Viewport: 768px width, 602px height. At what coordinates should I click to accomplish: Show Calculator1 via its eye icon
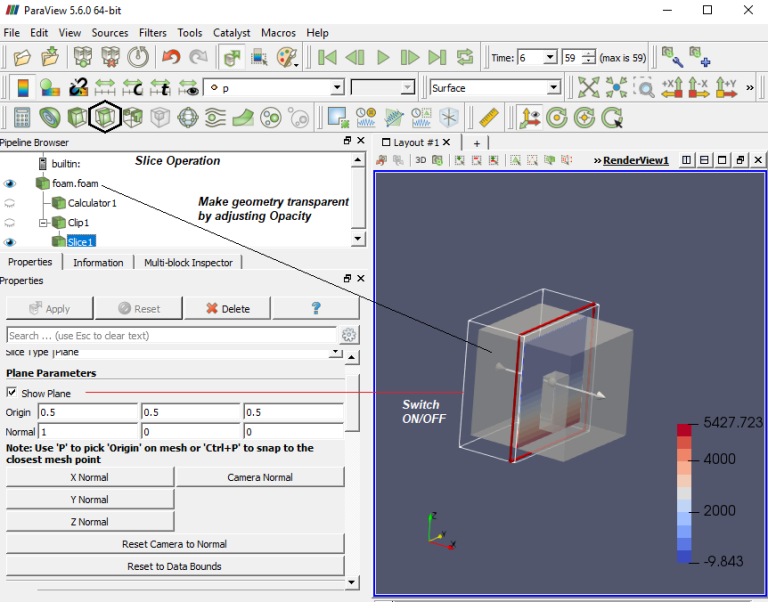coord(9,203)
